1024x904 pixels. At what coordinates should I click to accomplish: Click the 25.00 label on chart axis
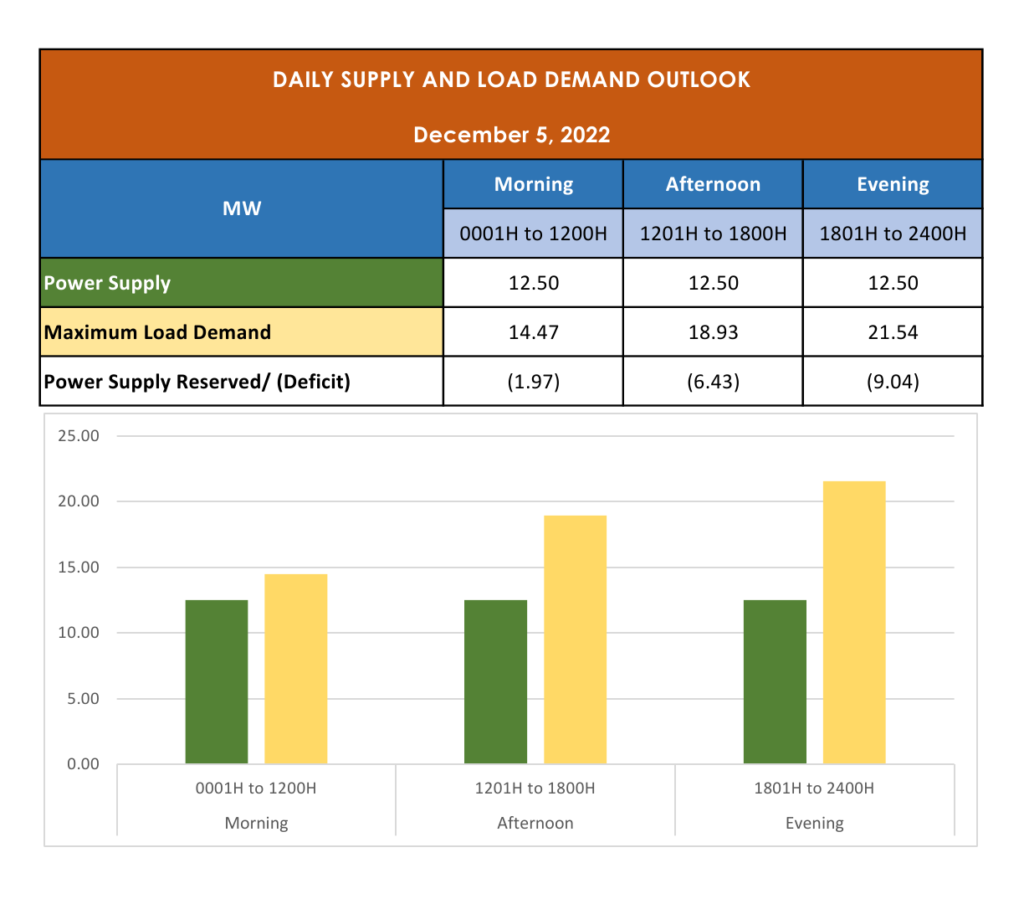(79, 436)
